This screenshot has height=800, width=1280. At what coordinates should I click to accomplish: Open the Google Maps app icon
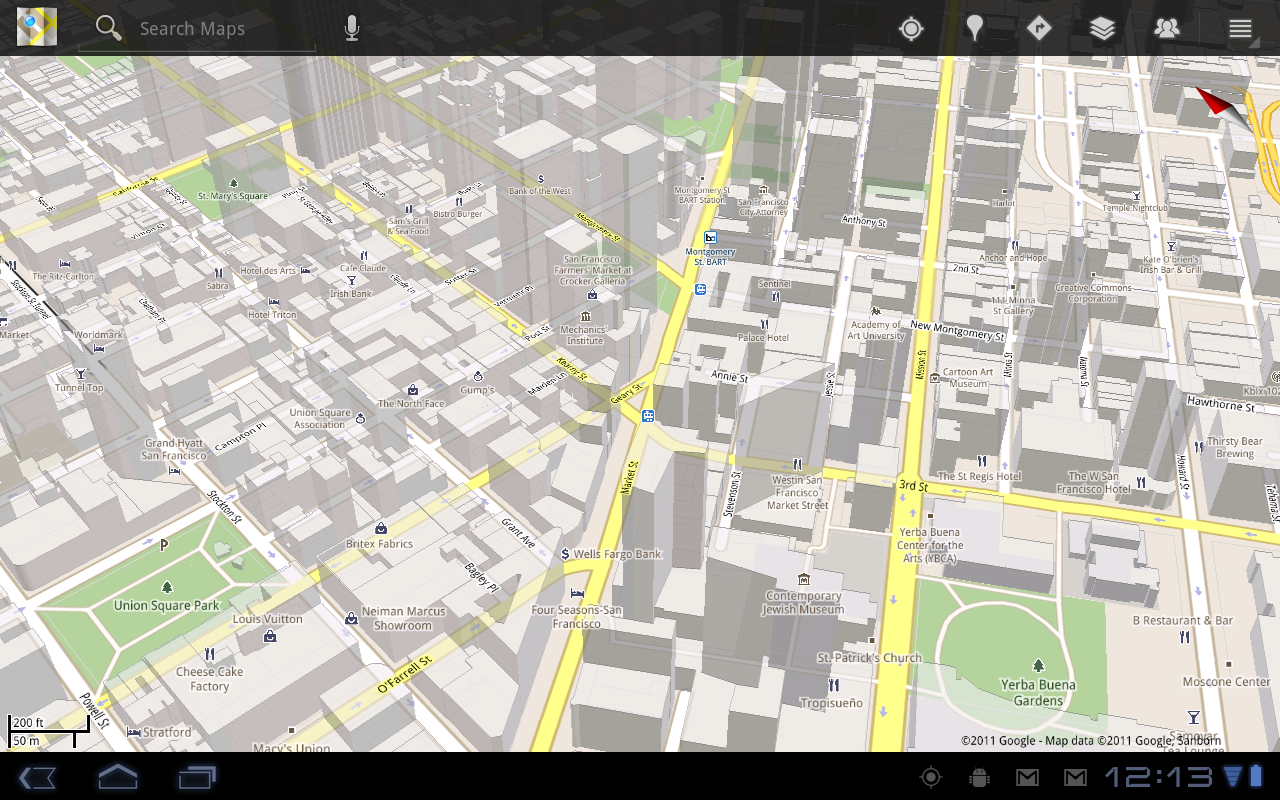pos(37,27)
